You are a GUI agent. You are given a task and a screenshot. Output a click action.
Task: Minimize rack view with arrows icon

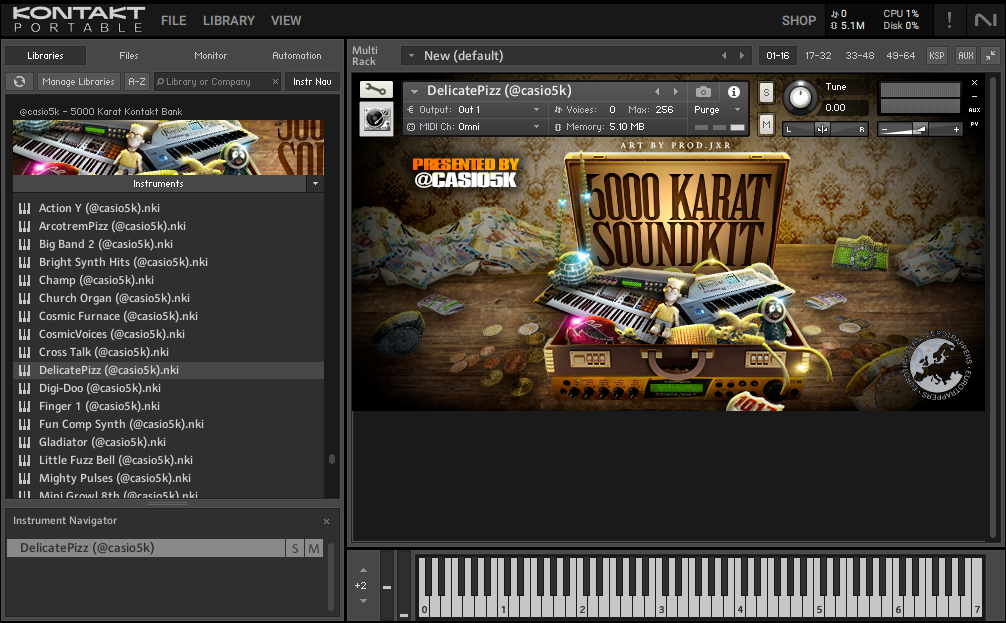point(991,56)
